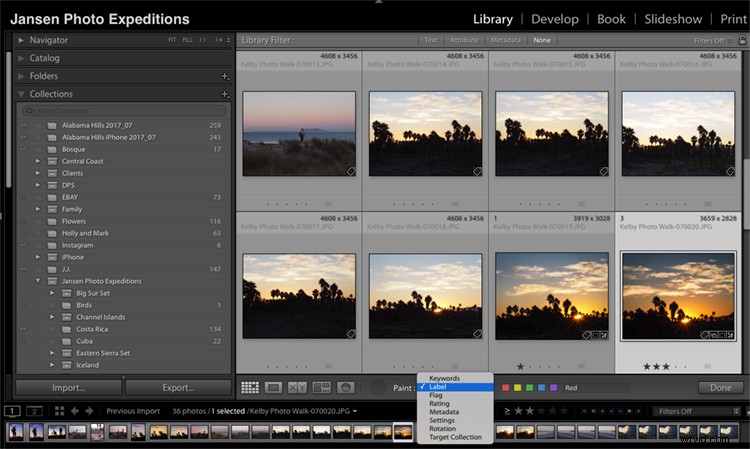
Task: Click the Filter Collections search field
Action: pos(124,111)
